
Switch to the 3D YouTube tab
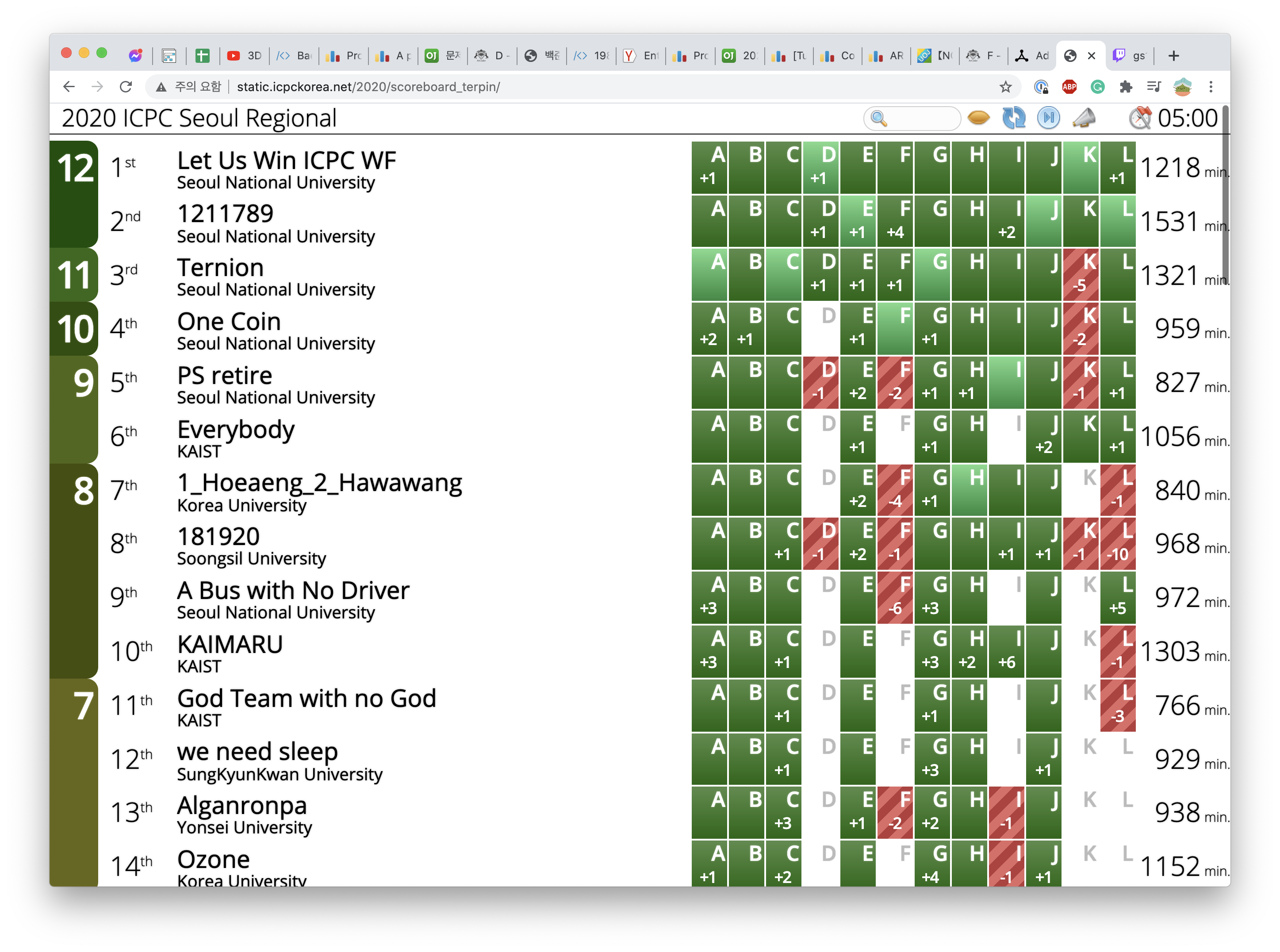244,56
